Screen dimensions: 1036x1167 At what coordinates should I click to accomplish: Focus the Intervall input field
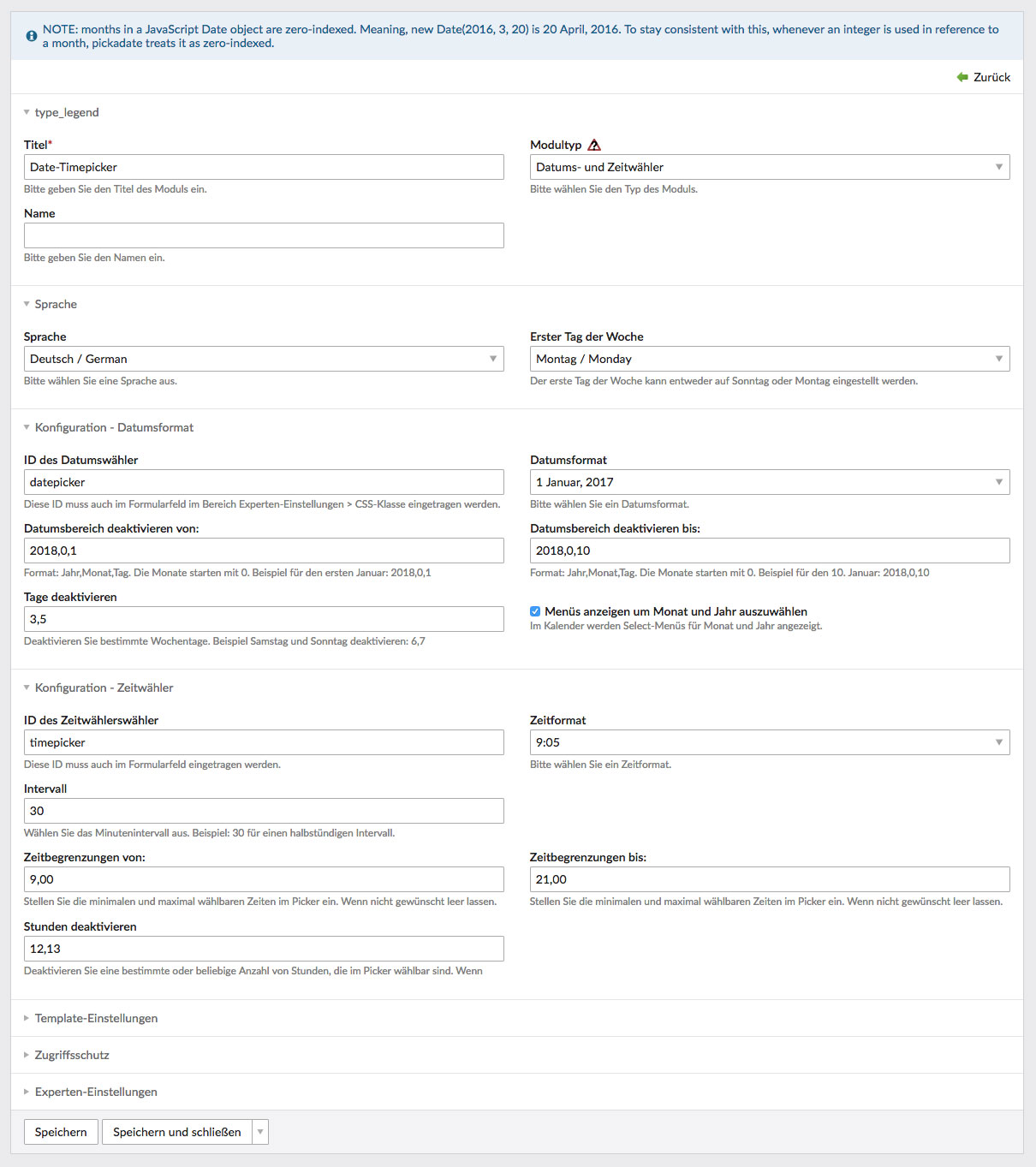263,811
